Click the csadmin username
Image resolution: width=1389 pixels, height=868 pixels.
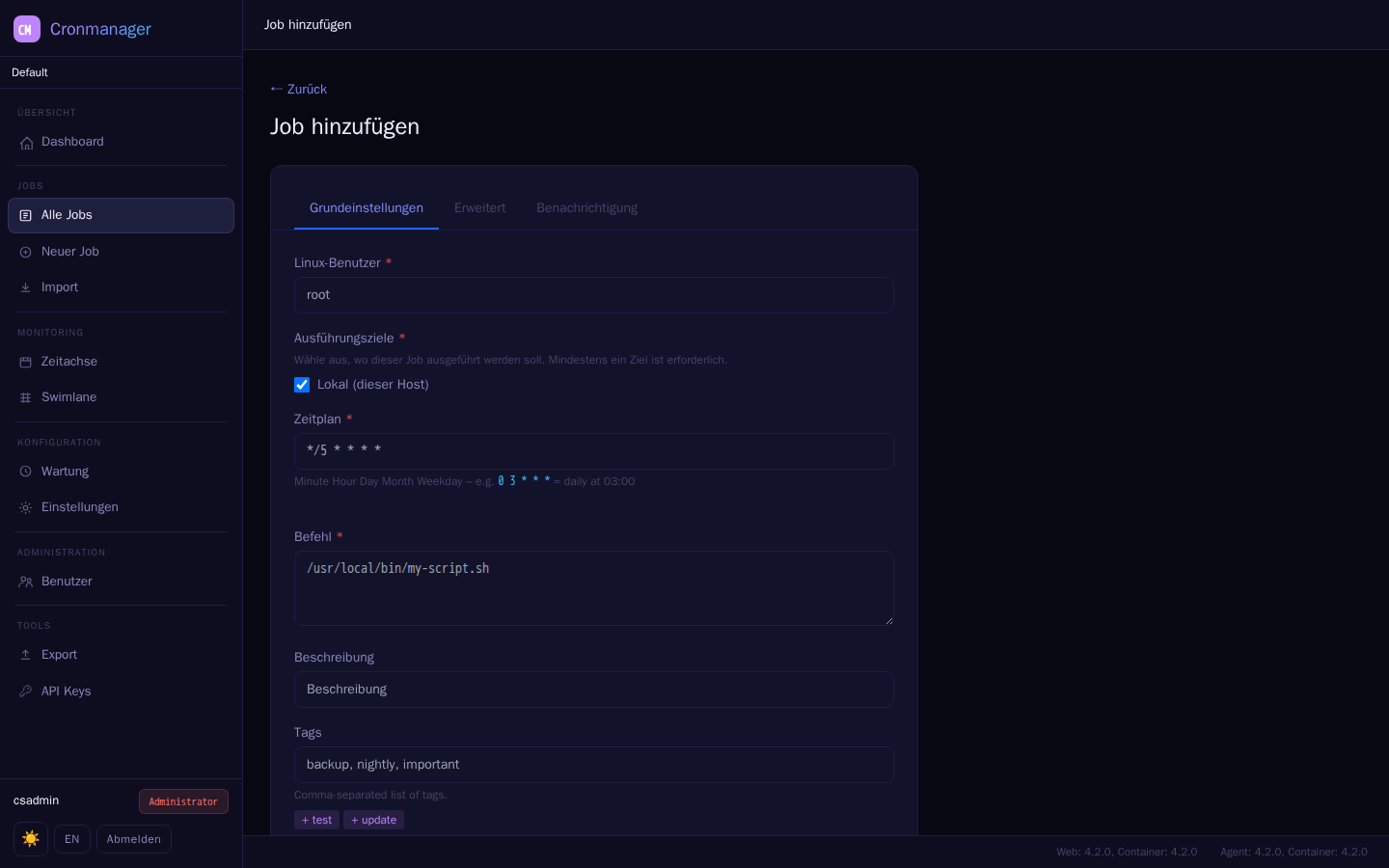tap(37, 800)
